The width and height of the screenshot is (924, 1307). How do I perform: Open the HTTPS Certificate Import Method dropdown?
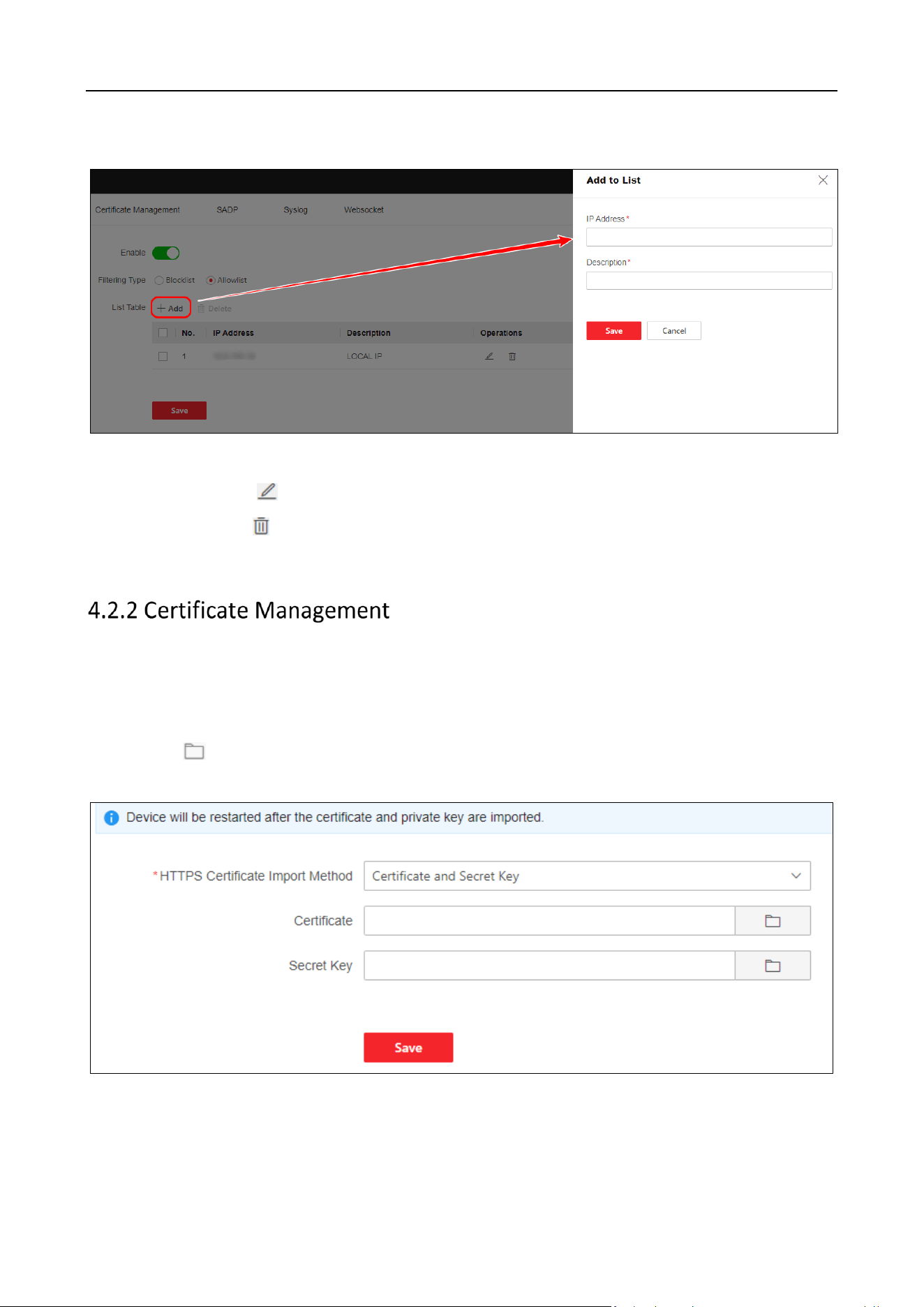[587, 876]
